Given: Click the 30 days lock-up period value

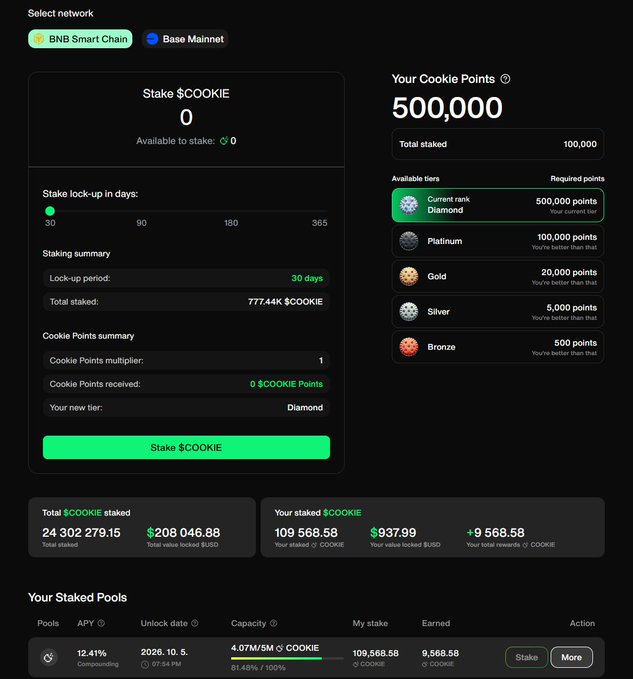Looking at the screenshot, I should [x=307, y=278].
